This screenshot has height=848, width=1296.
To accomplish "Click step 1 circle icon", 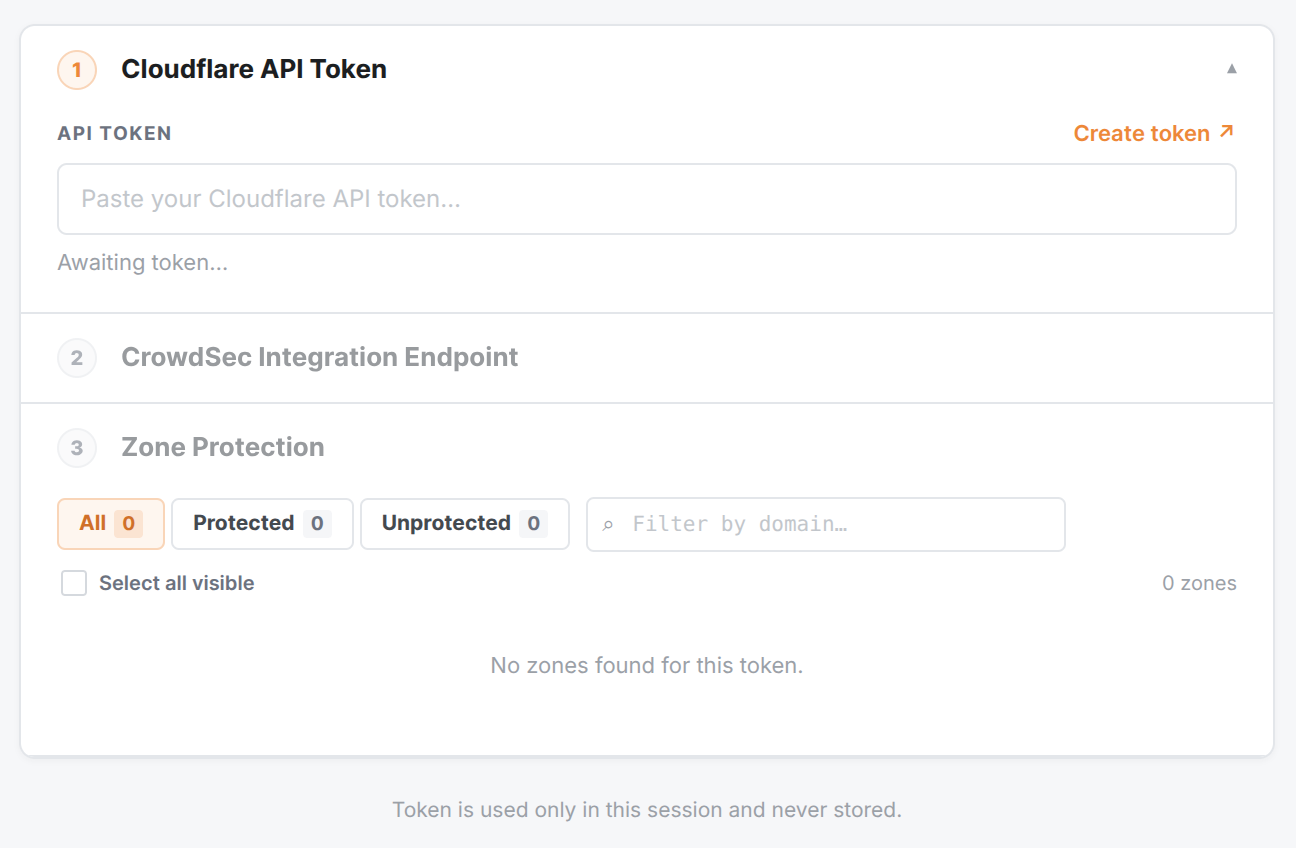I will coord(77,70).
